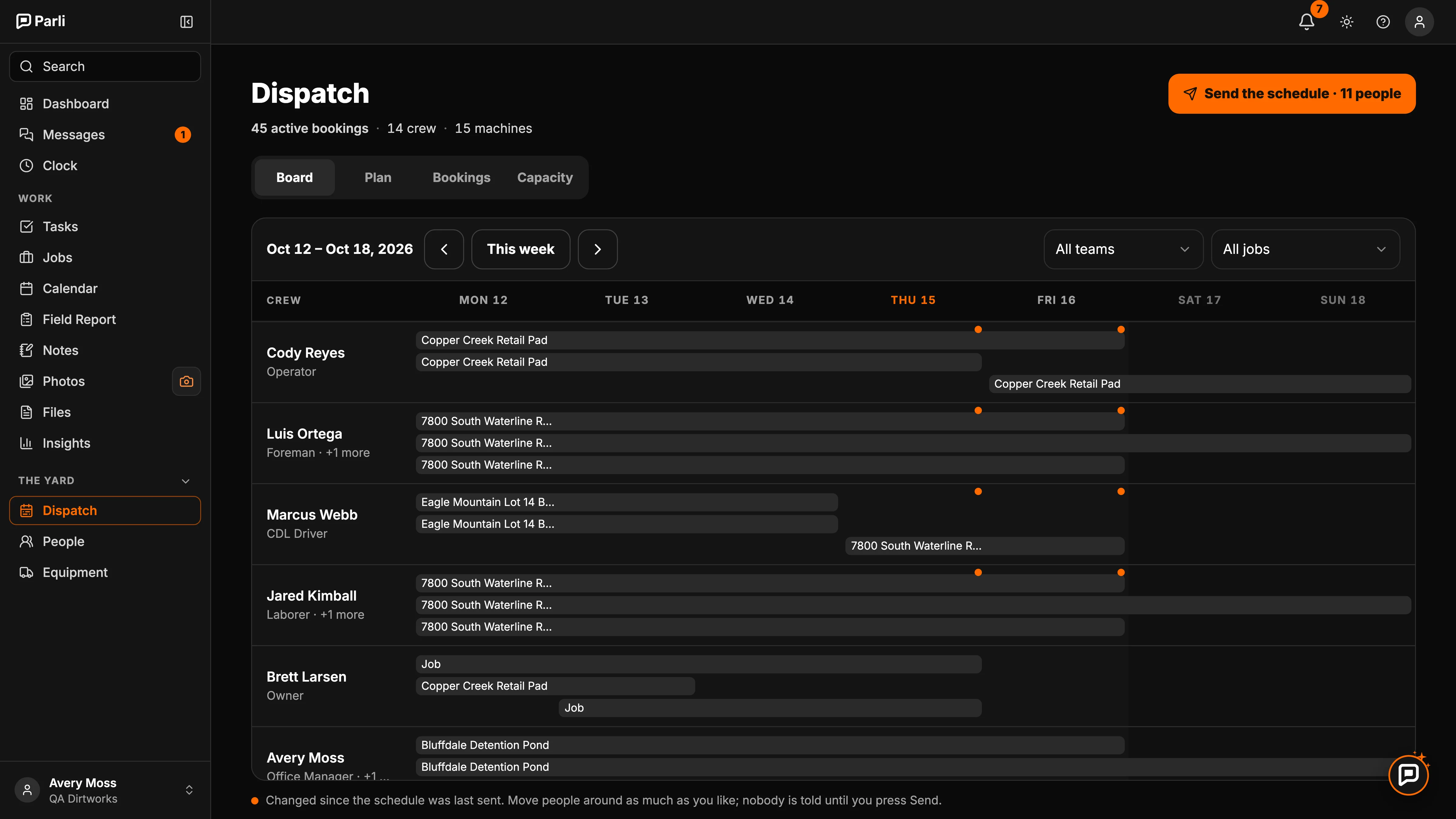Open Dashboard in sidebar

[105, 103]
